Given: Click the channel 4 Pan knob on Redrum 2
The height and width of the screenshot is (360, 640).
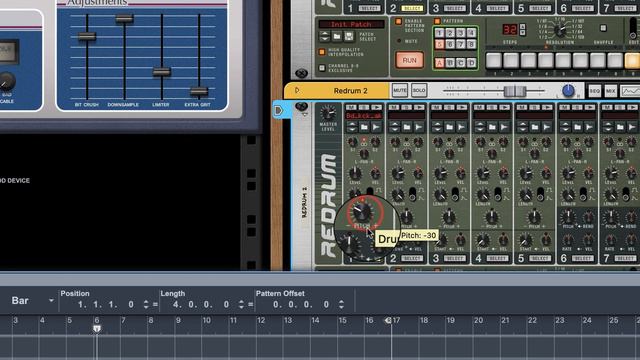Looking at the screenshot, I should click(492, 154).
